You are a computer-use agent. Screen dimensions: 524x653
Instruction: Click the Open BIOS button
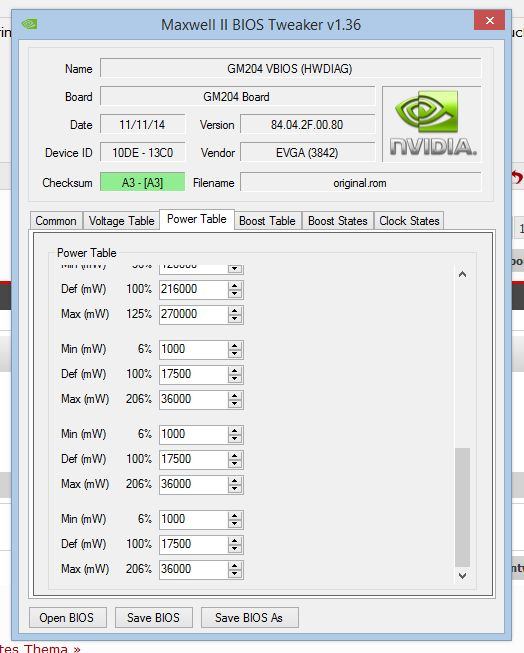click(x=67, y=618)
